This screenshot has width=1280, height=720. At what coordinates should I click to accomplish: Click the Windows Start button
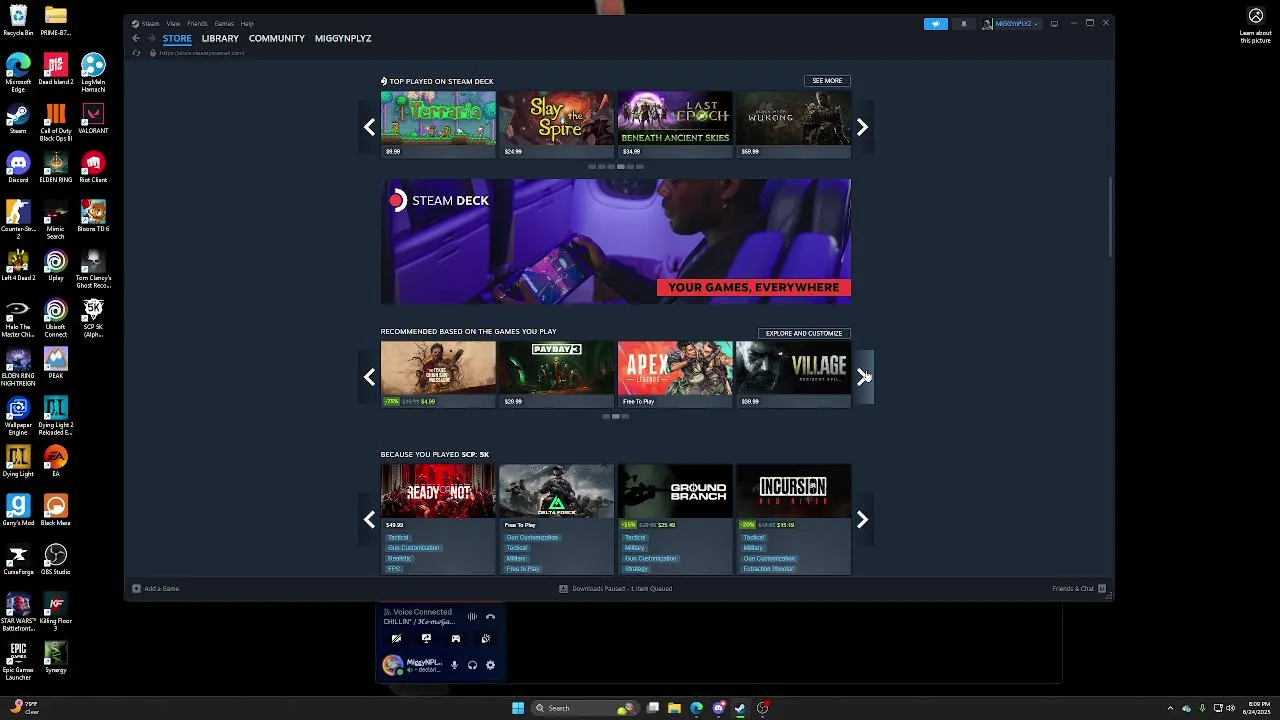tap(518, 708)
